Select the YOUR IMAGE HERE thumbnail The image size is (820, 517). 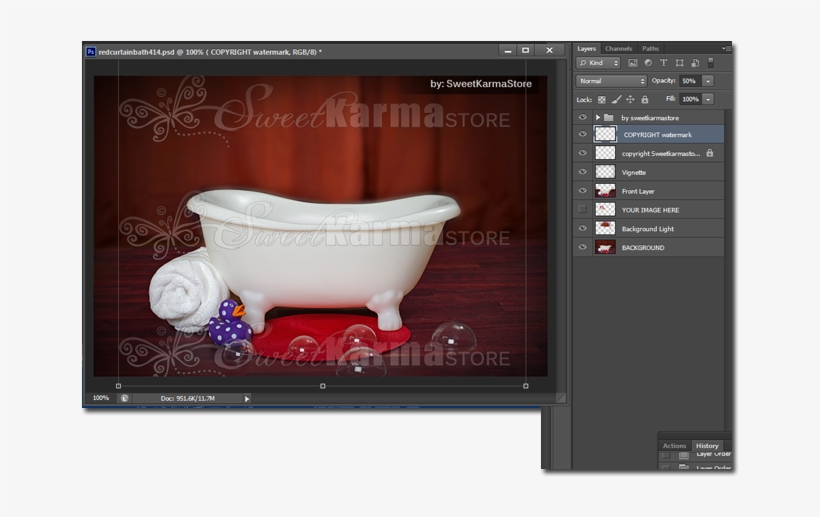(605, 209)
